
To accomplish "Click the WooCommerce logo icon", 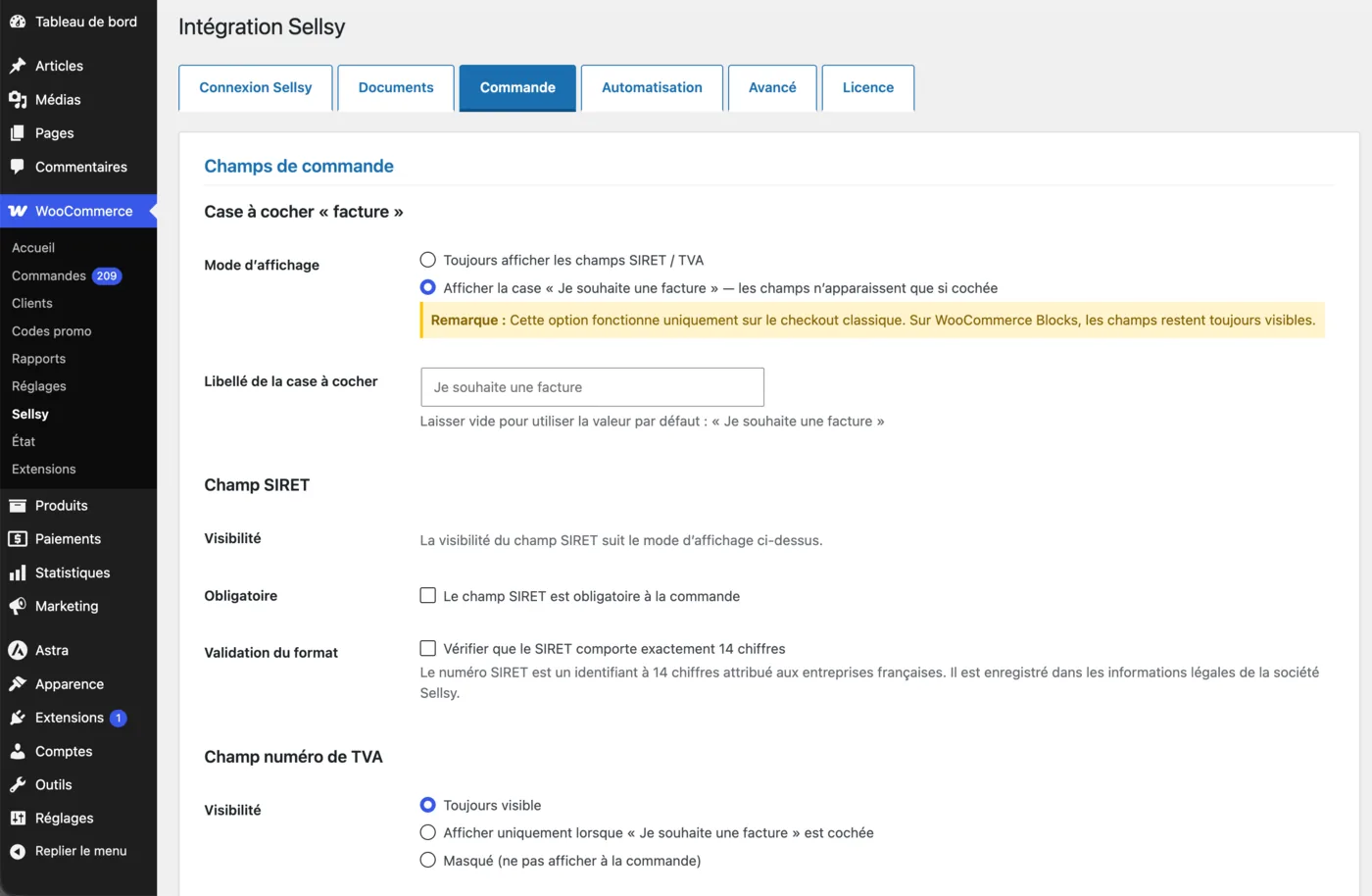I will pyautogui.click(x=18, y=211).
